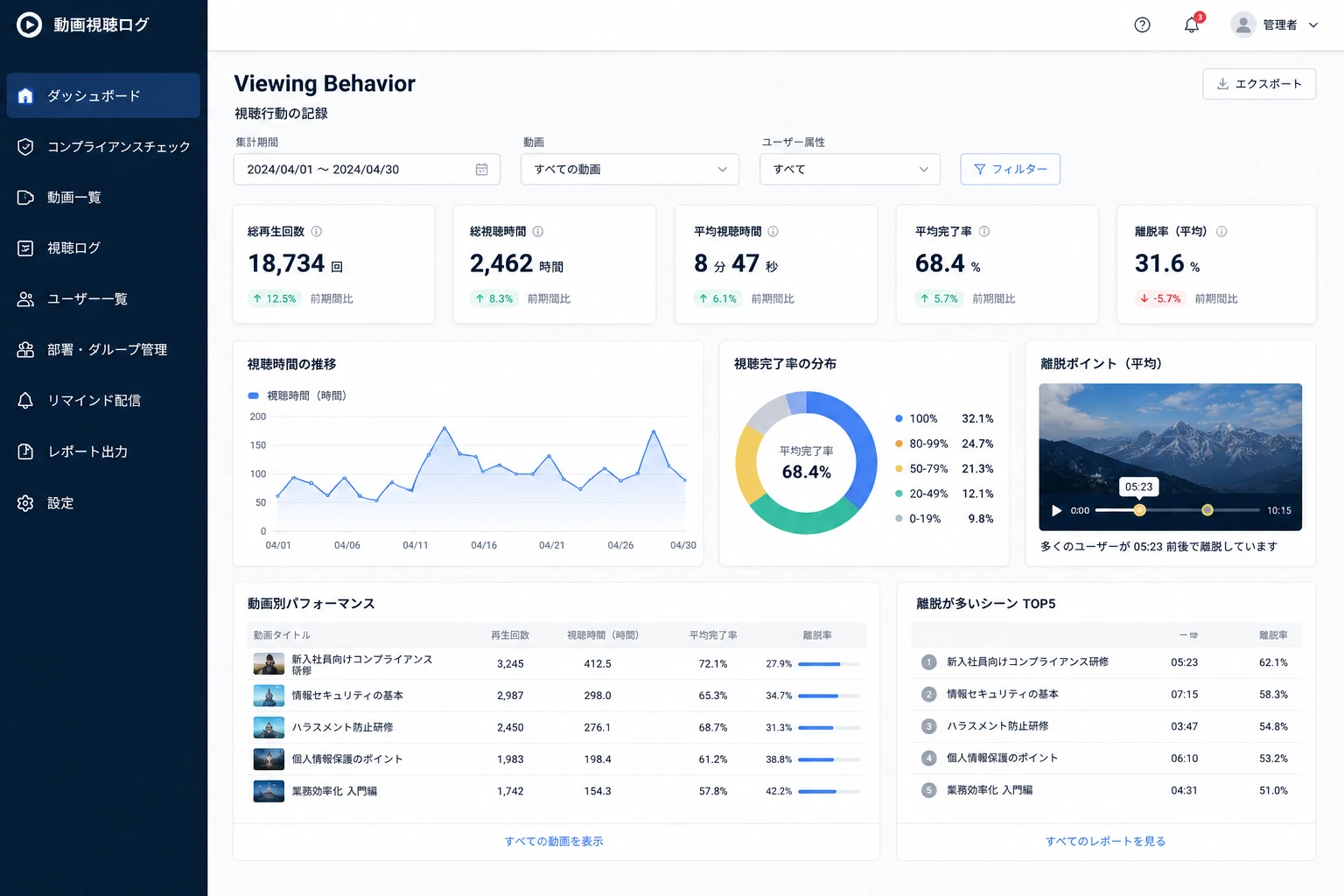The height and width of the screenshot is (896, 1344).
Task: Click the 動画視聴ログ play logo icon
Action: tap(29, 24)
